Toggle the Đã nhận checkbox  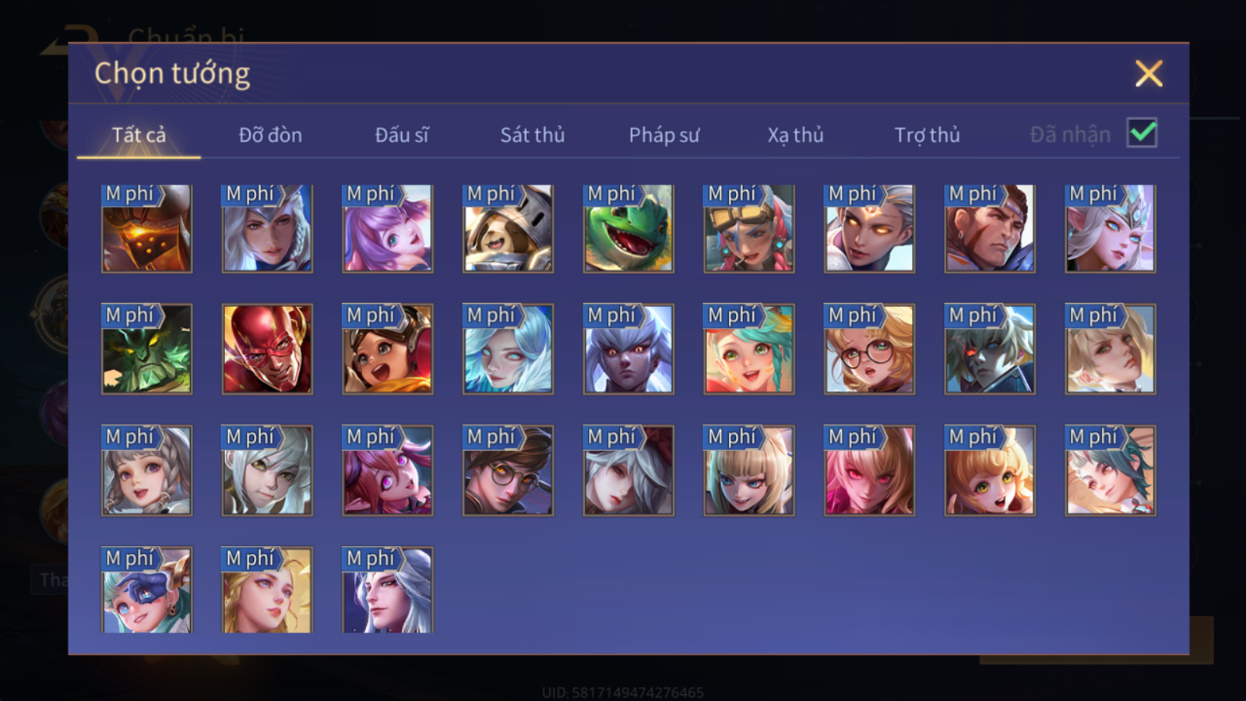coord(1142,133)
